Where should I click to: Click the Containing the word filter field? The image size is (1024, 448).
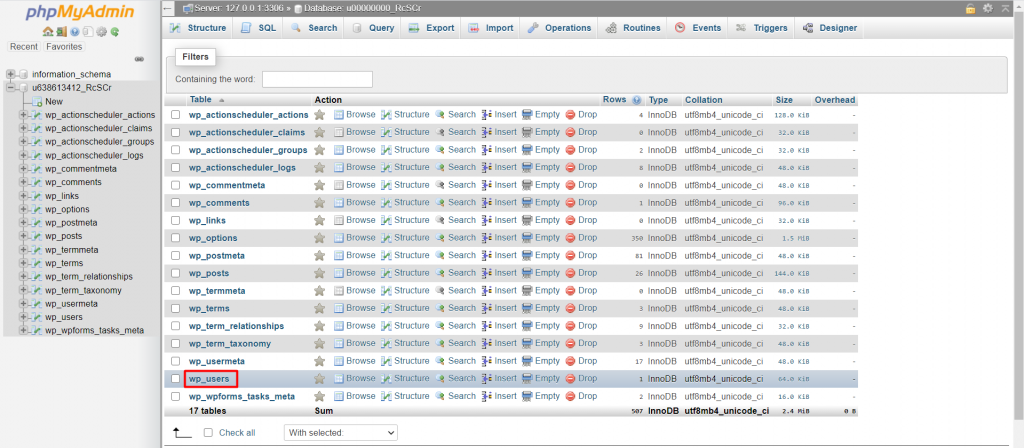pyautogui.click(x=317, y=79)
